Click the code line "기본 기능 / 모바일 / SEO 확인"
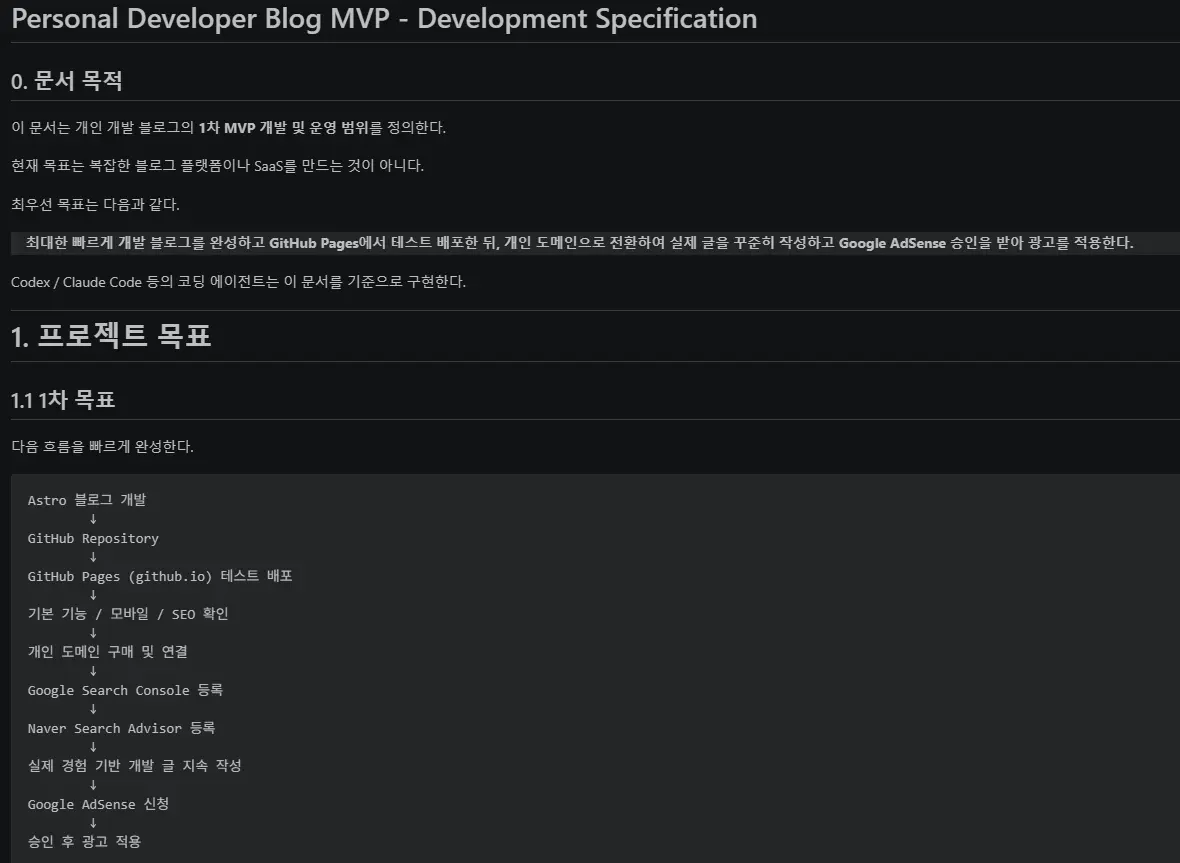Viewport: 1180px width, 863px height. 128,614
